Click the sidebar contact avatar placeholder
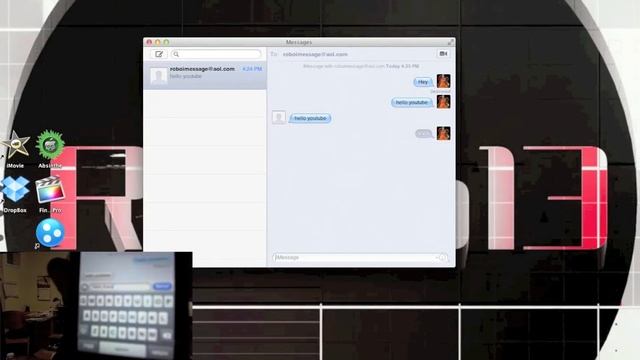 (x=158, y=76)
